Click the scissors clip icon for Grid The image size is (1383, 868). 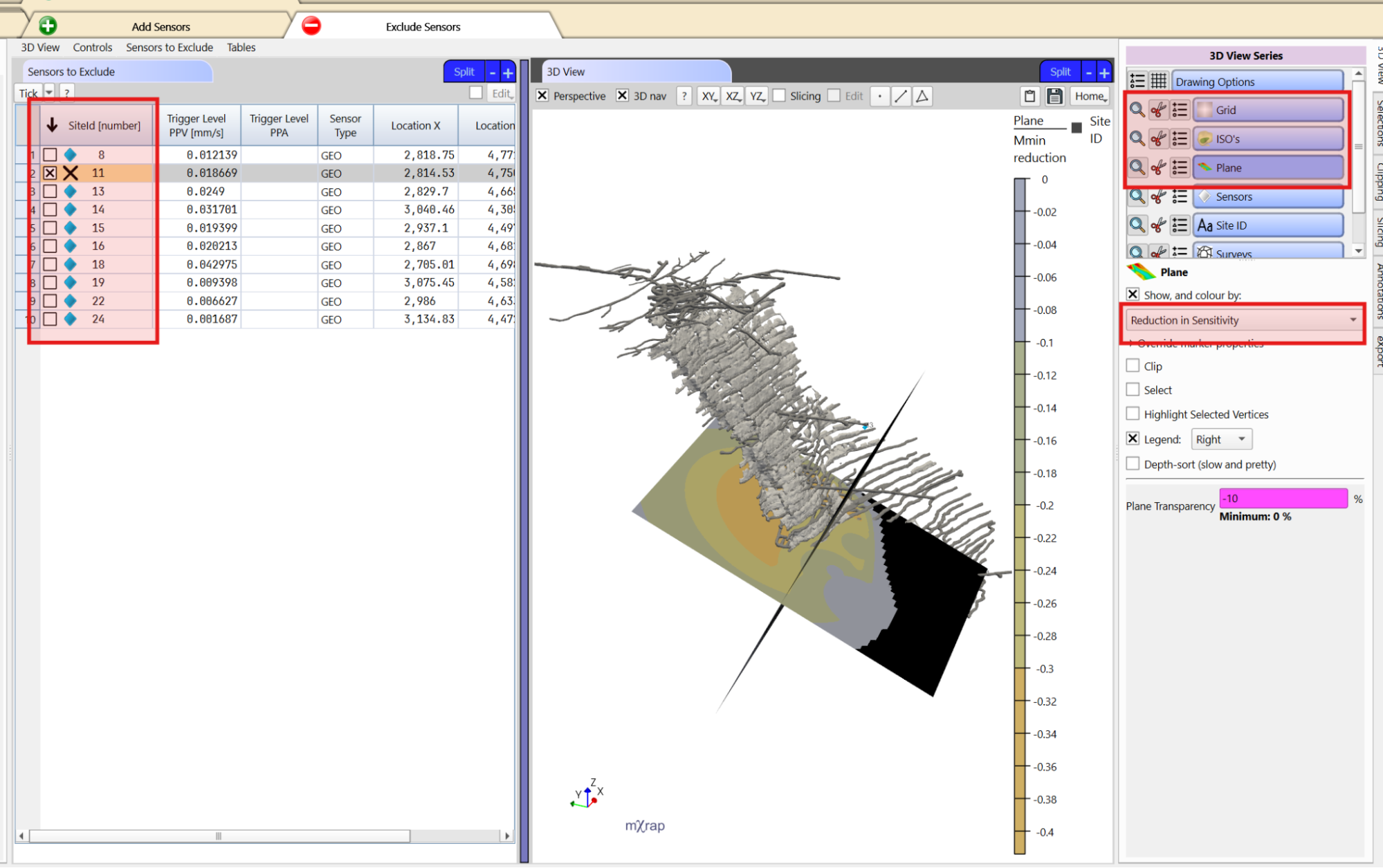pos(1158,110)
